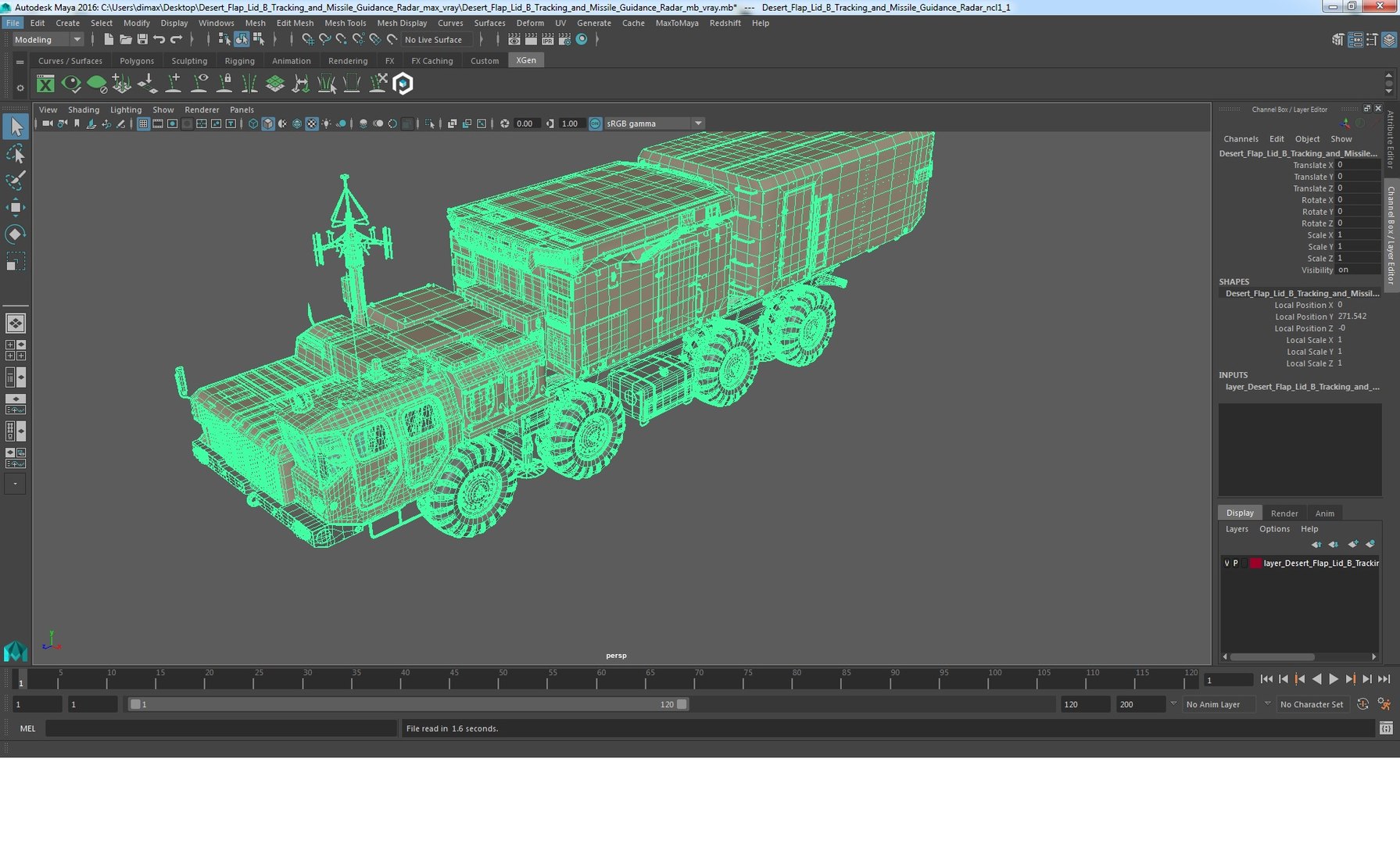Click the red layer color swatch
This screenshot has height=844, width=1400.
click(1255, 563)
